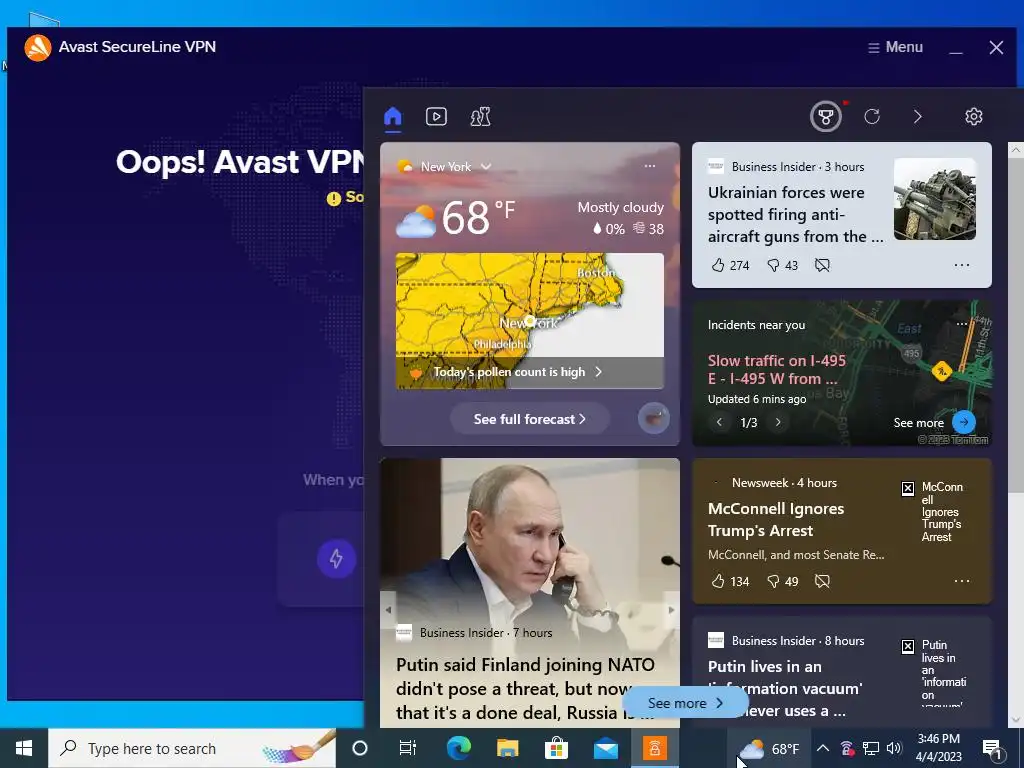Open the clock showing 3:46 PM
The height and width of the screenshot is (768, 1024).
[x=938, y=748]
